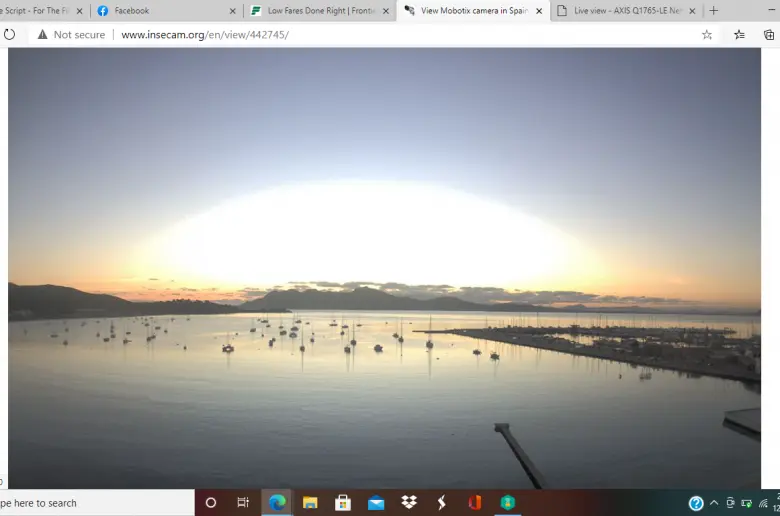Open Dropbox from the taskbar
The image size is (780, 516).
point(409,502)
